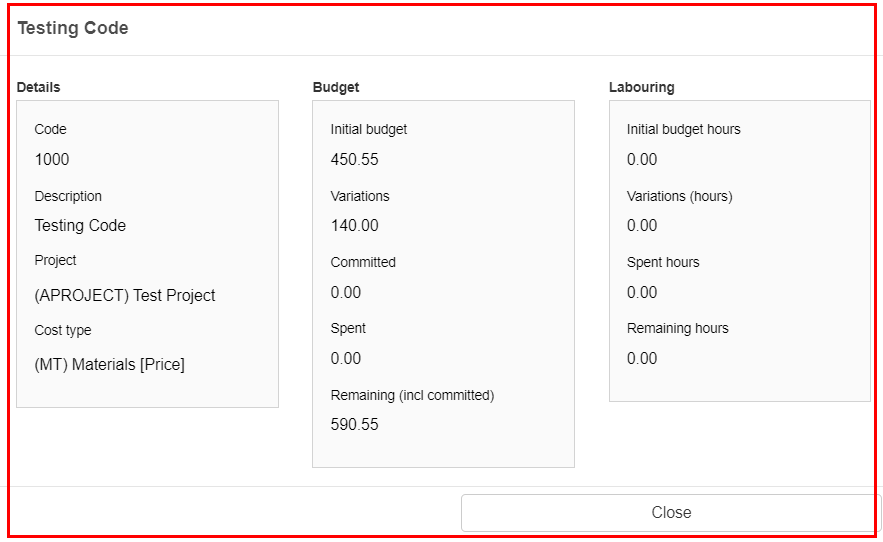Select the Initial budget hours value
Screen dimensions: 883x542
tap(641, 159)
